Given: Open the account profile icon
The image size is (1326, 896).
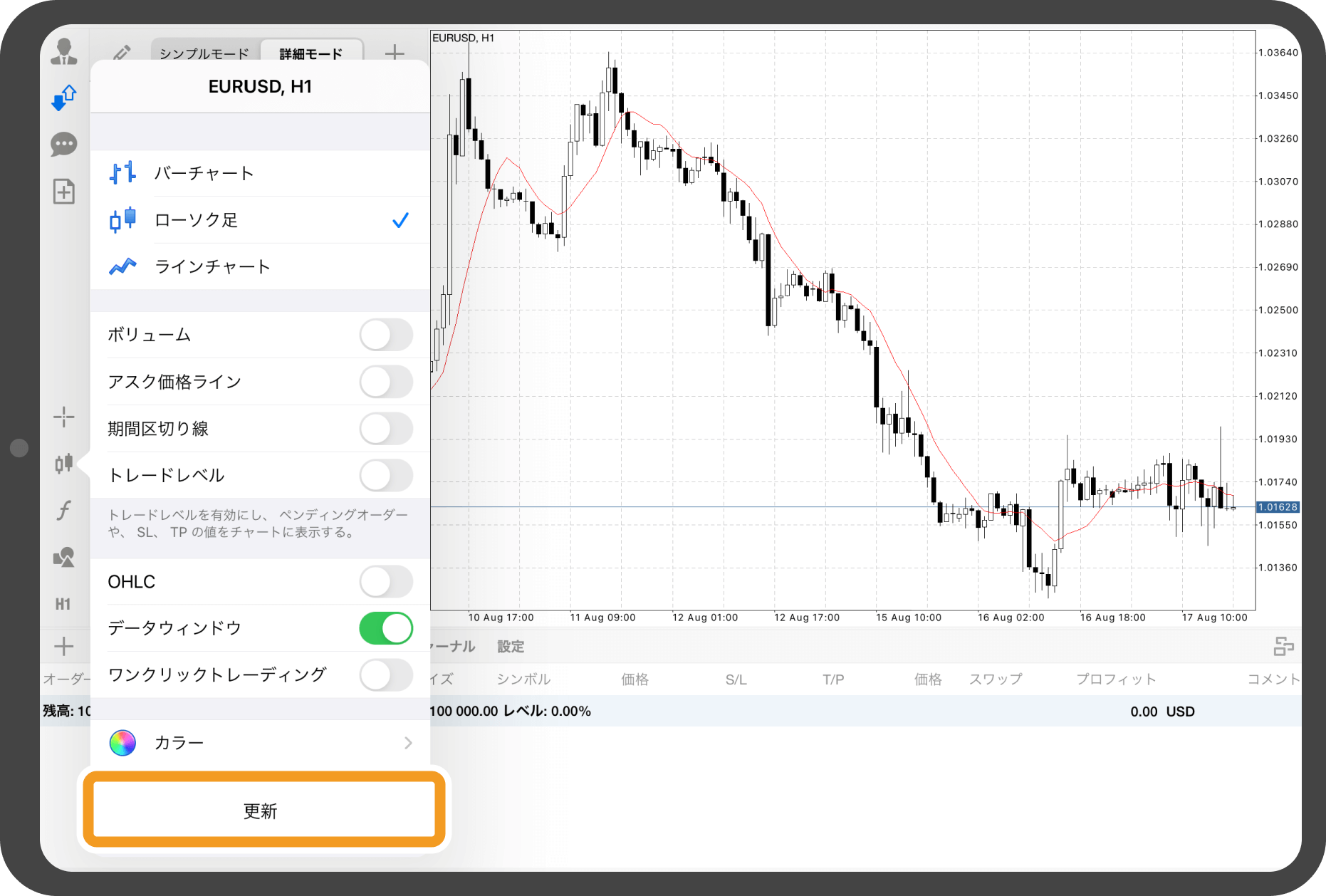Looking at the screenshot, I should point(63,52).
